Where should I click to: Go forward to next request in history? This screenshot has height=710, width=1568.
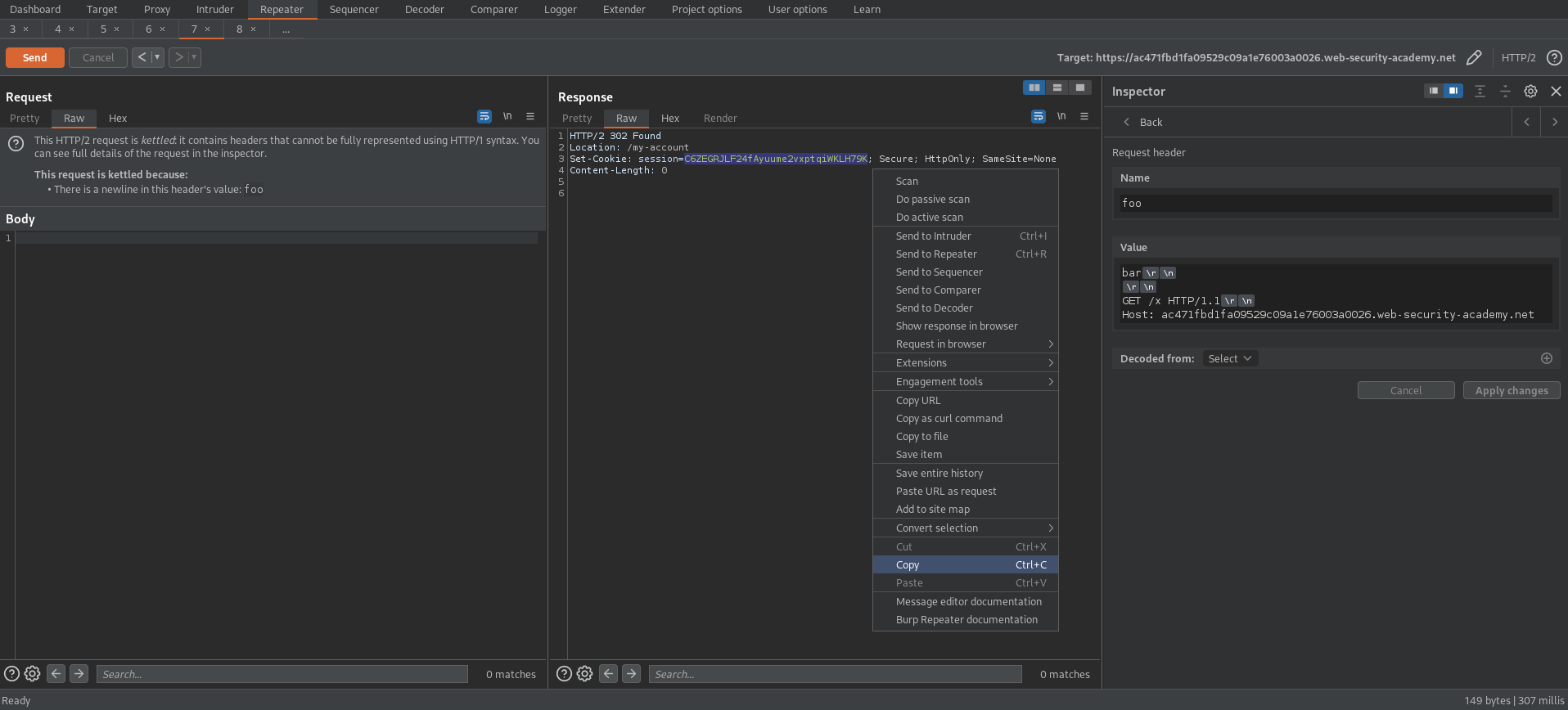pos(178,57)
